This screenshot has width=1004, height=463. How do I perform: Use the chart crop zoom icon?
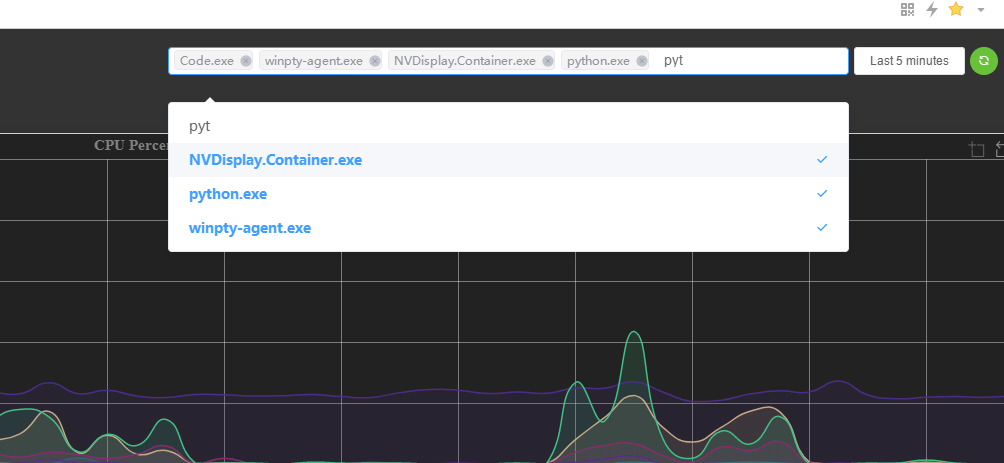click(x=977, y=150)
